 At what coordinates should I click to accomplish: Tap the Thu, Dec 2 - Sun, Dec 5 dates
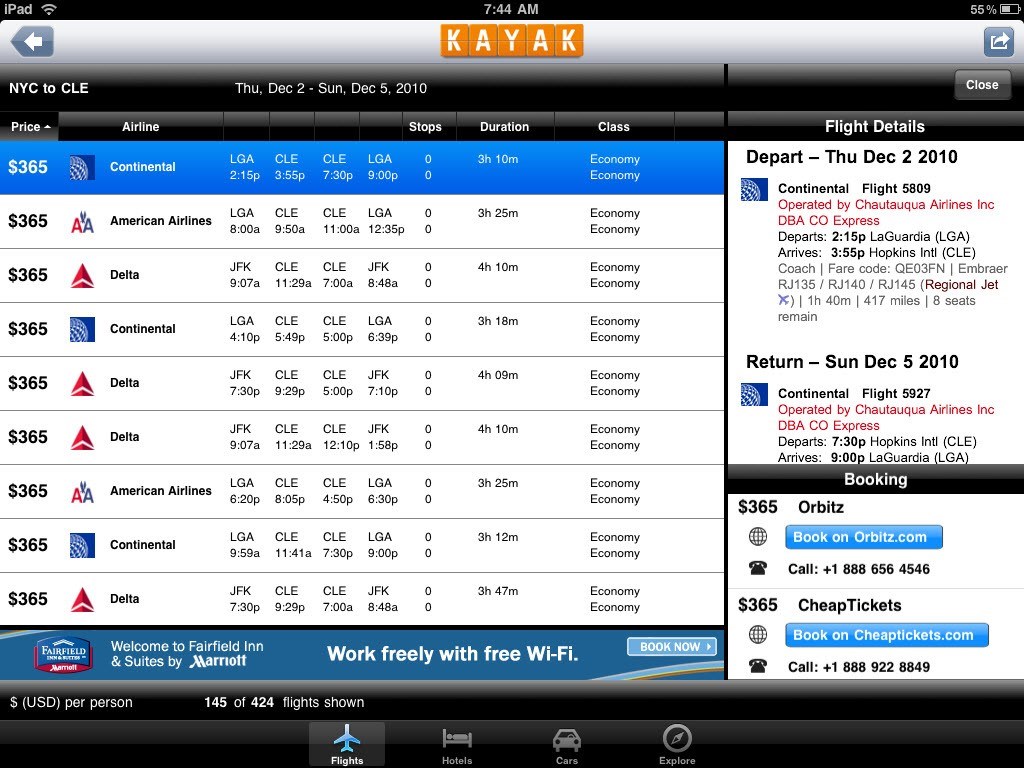[330, 88]
